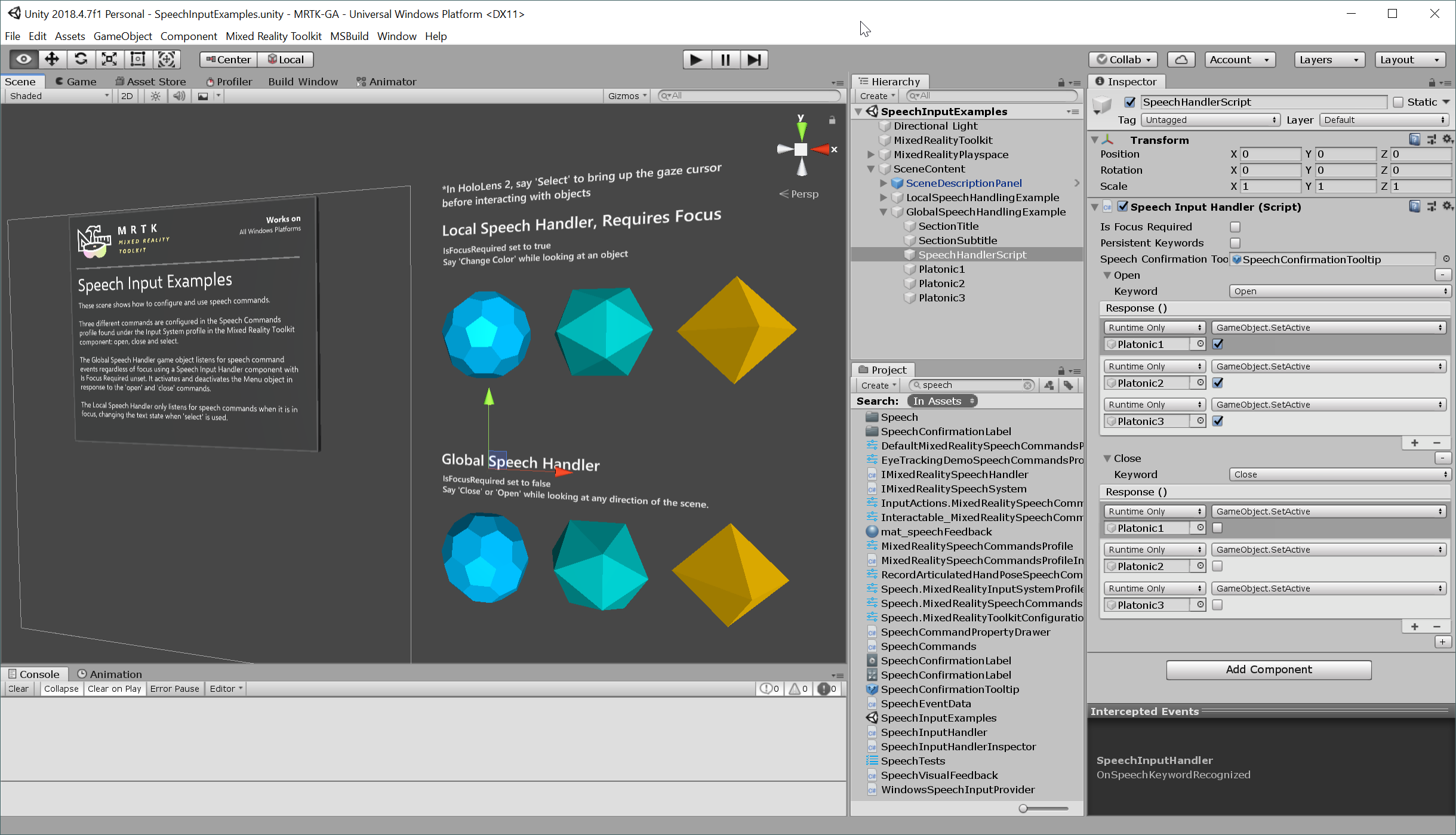Toggle Is Focus Required checkbox

coord(1235,226)
